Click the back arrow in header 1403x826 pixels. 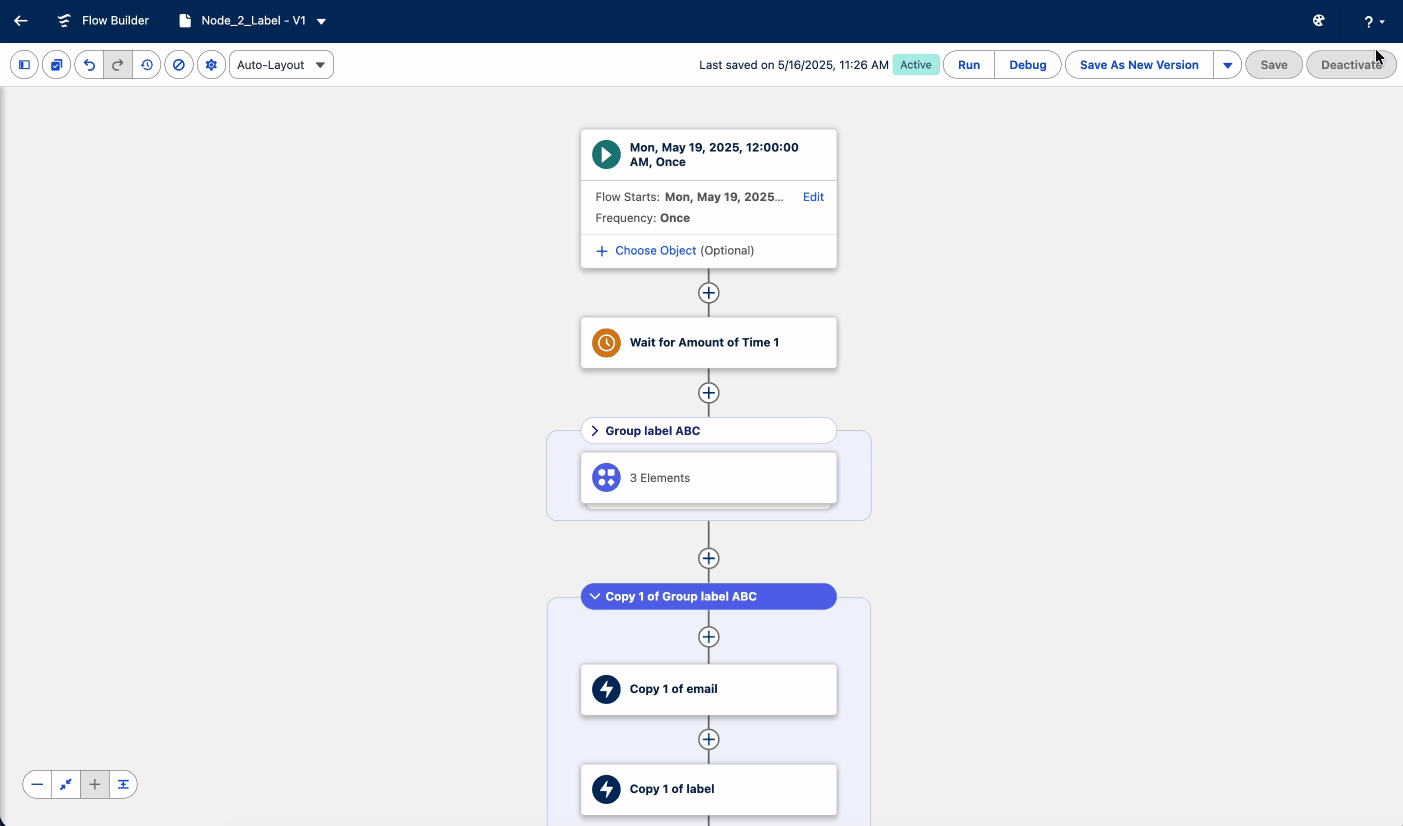click(21, 21)
